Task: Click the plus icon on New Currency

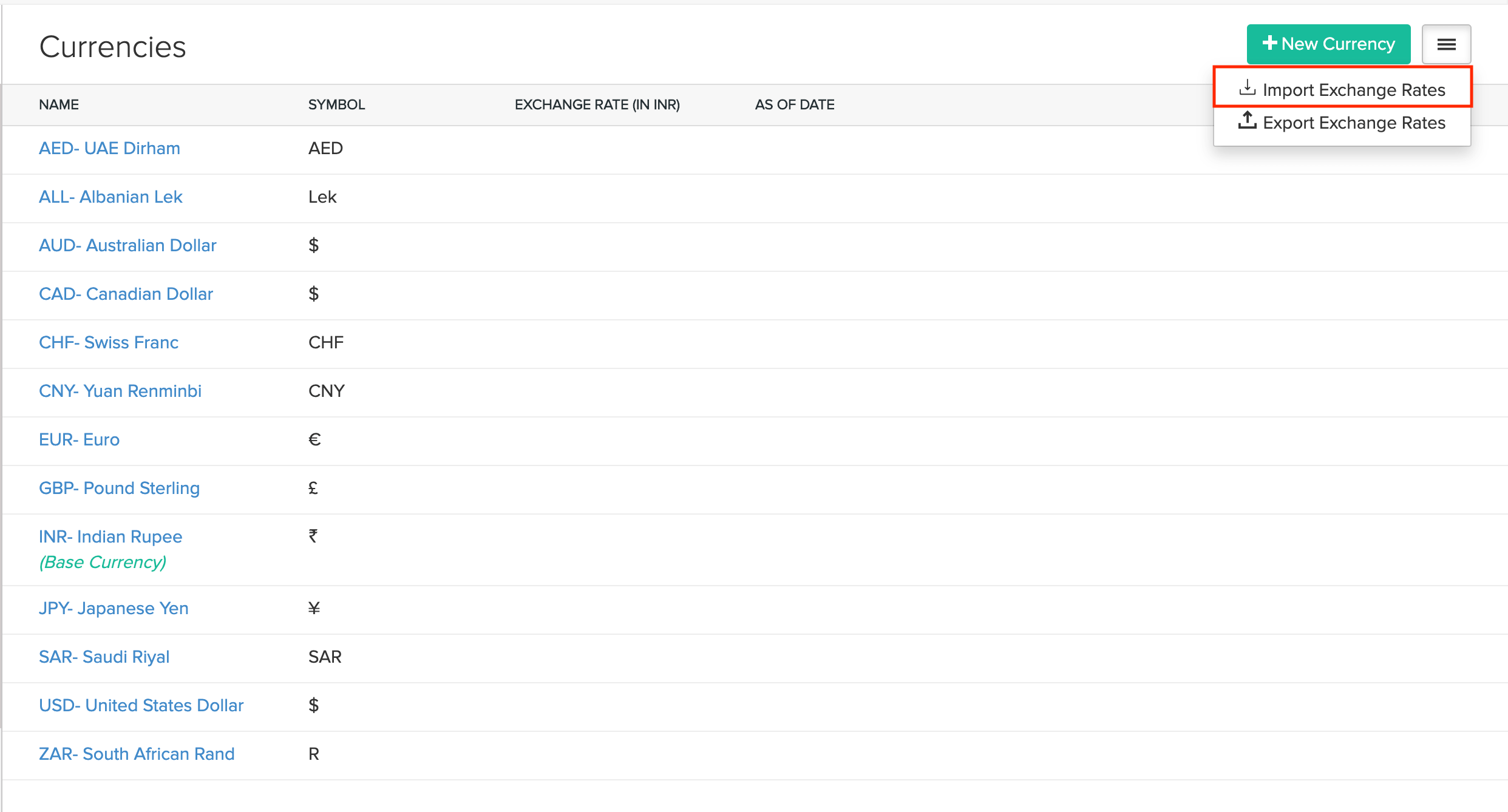Action: point(1269,43)
